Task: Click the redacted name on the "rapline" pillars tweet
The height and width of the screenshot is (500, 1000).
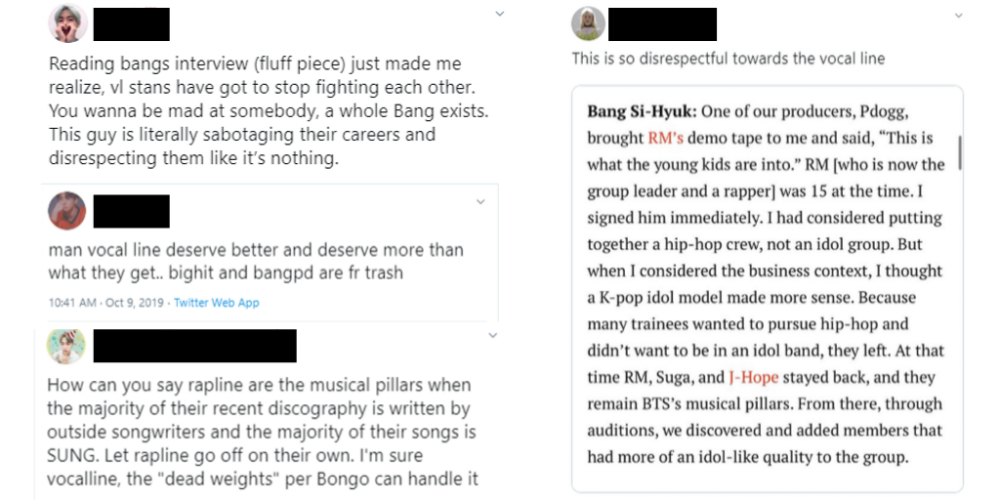Action: tap(195, 345)
